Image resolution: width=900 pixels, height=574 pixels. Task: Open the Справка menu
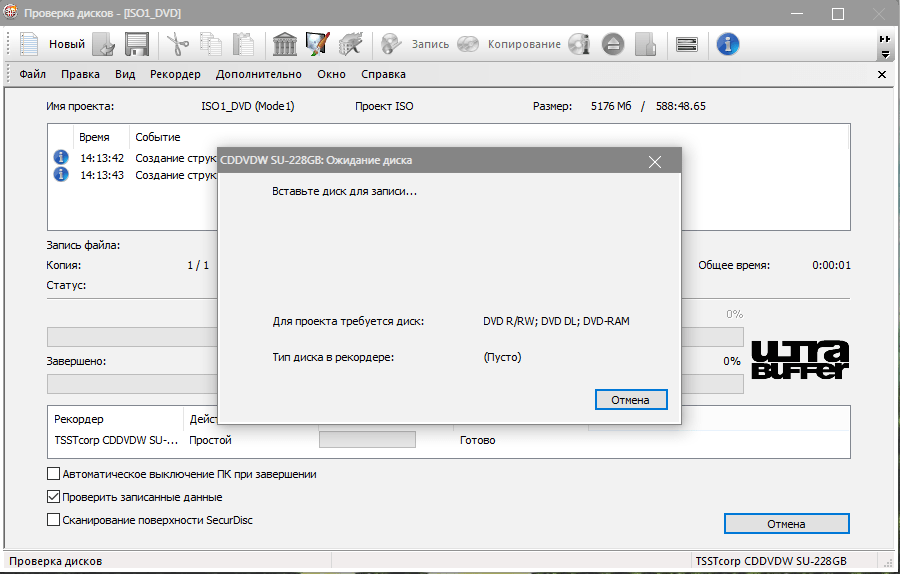[x=383, y=74]
